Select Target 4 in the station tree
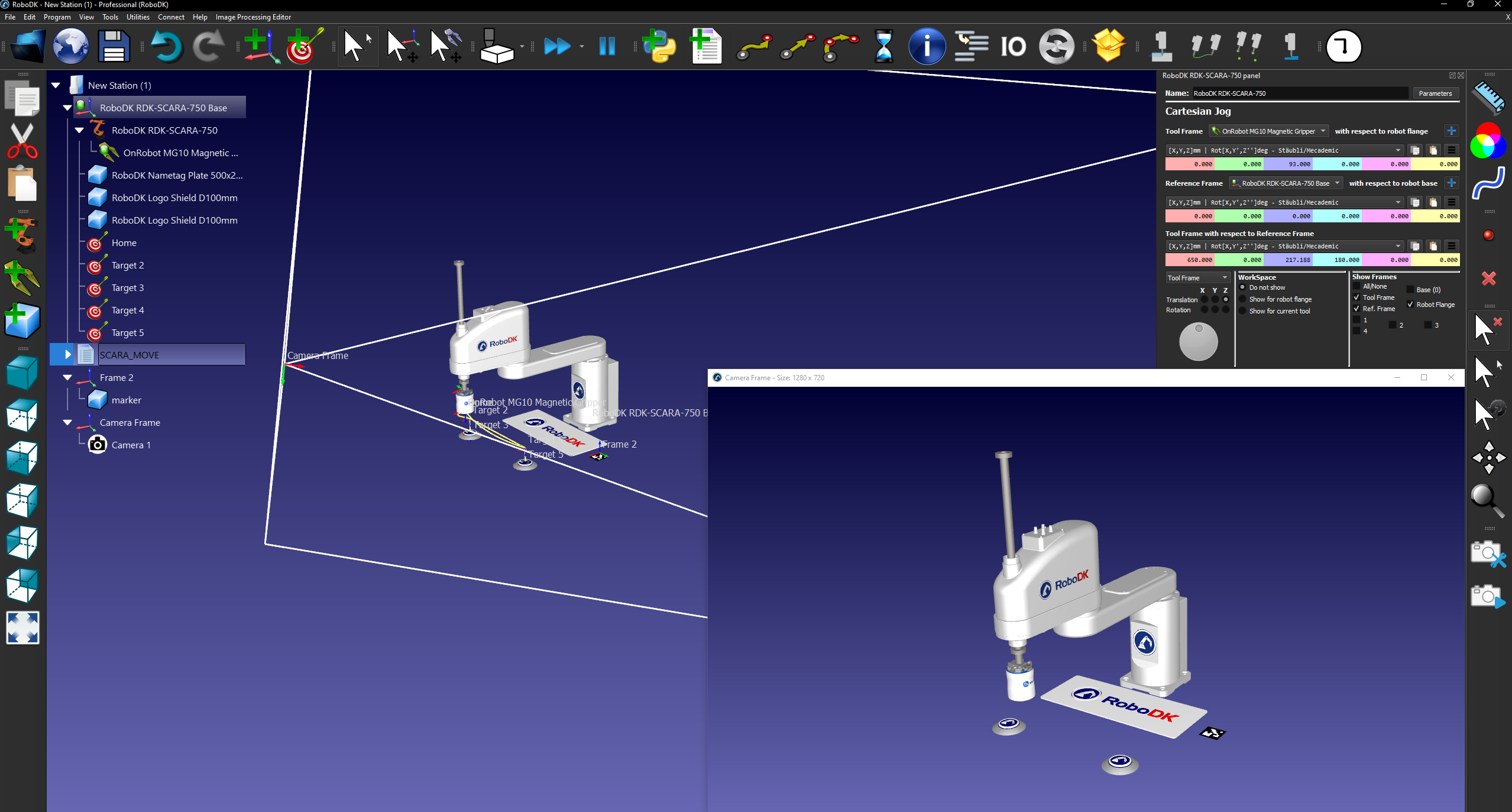 (127, 310)
